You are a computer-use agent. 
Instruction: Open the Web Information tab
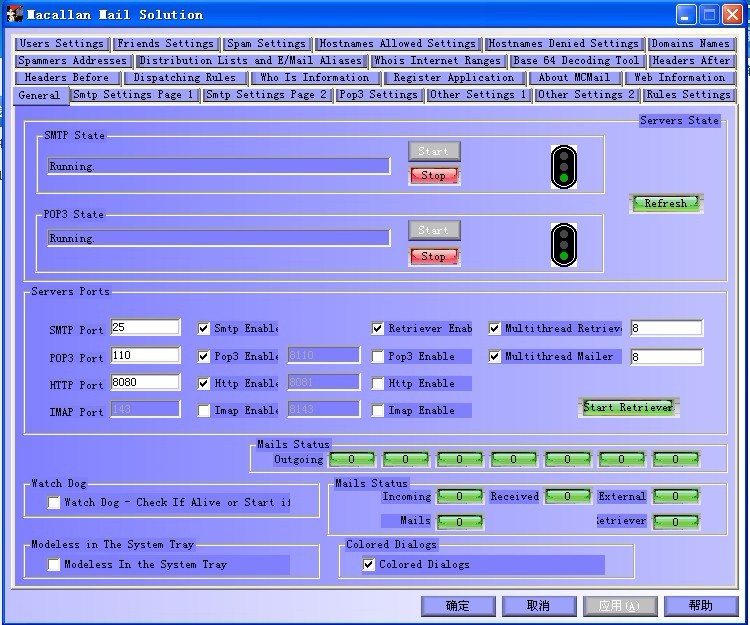click(x=680, y=77)
